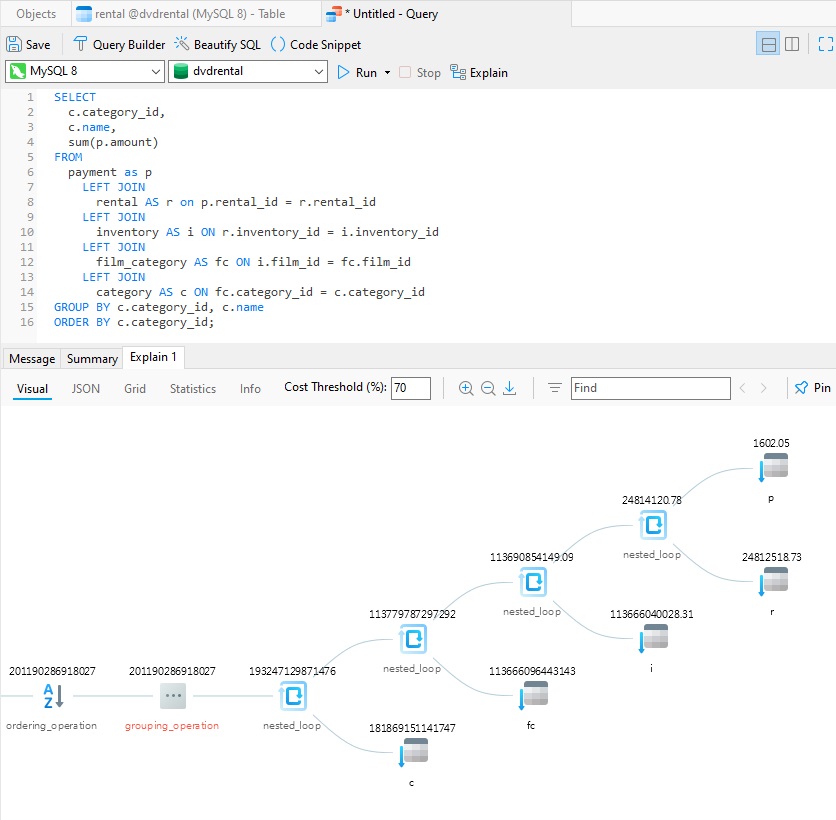Run the SQL query

(357, 73)
